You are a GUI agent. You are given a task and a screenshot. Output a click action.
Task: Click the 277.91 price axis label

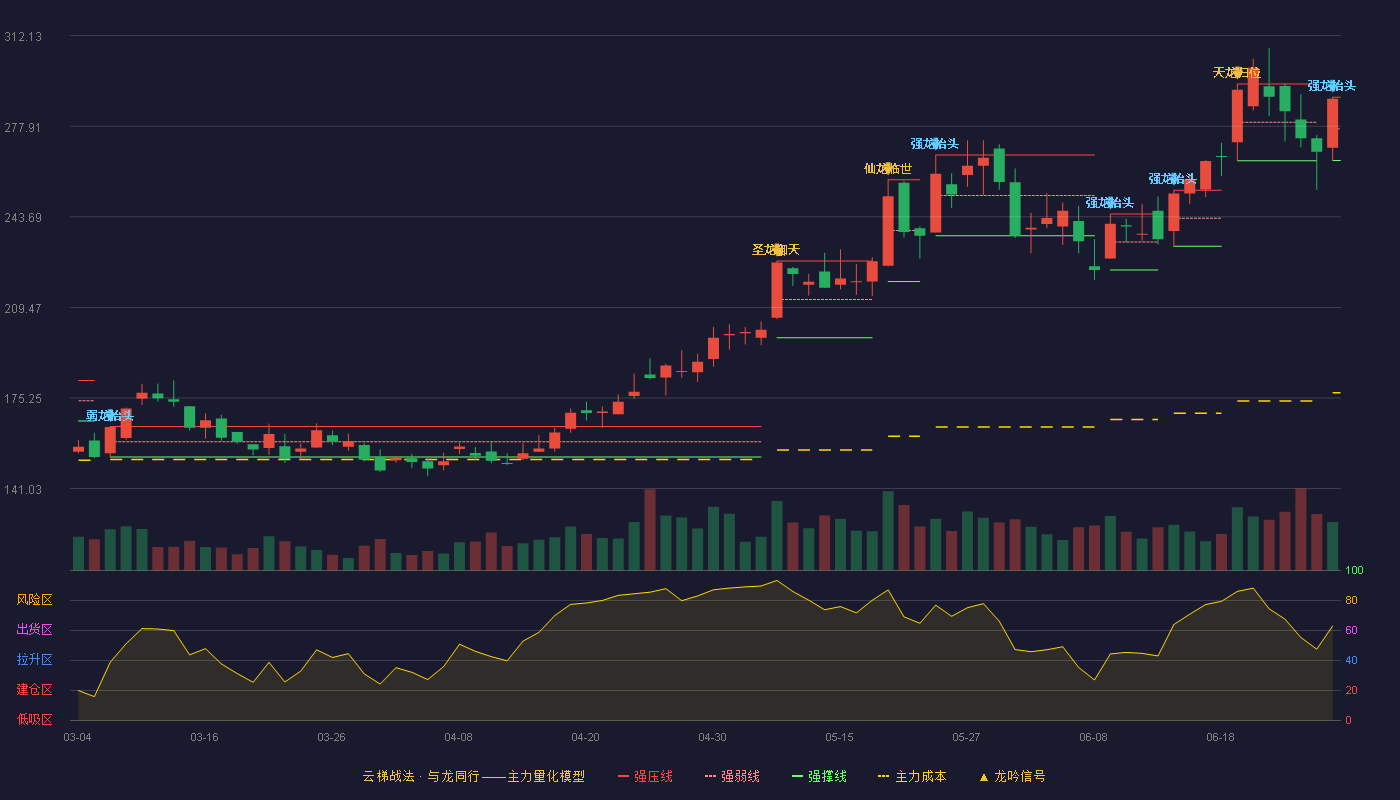(x=23, y=128)
